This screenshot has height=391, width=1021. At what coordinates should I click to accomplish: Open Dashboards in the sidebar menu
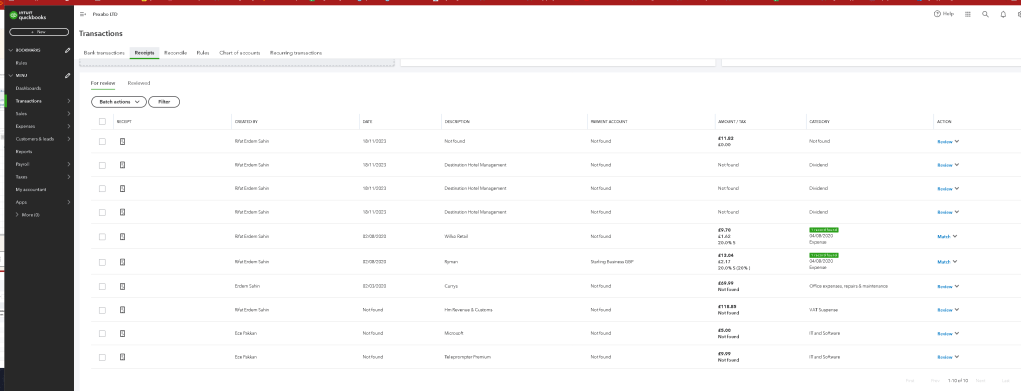(x=28, y=88)
